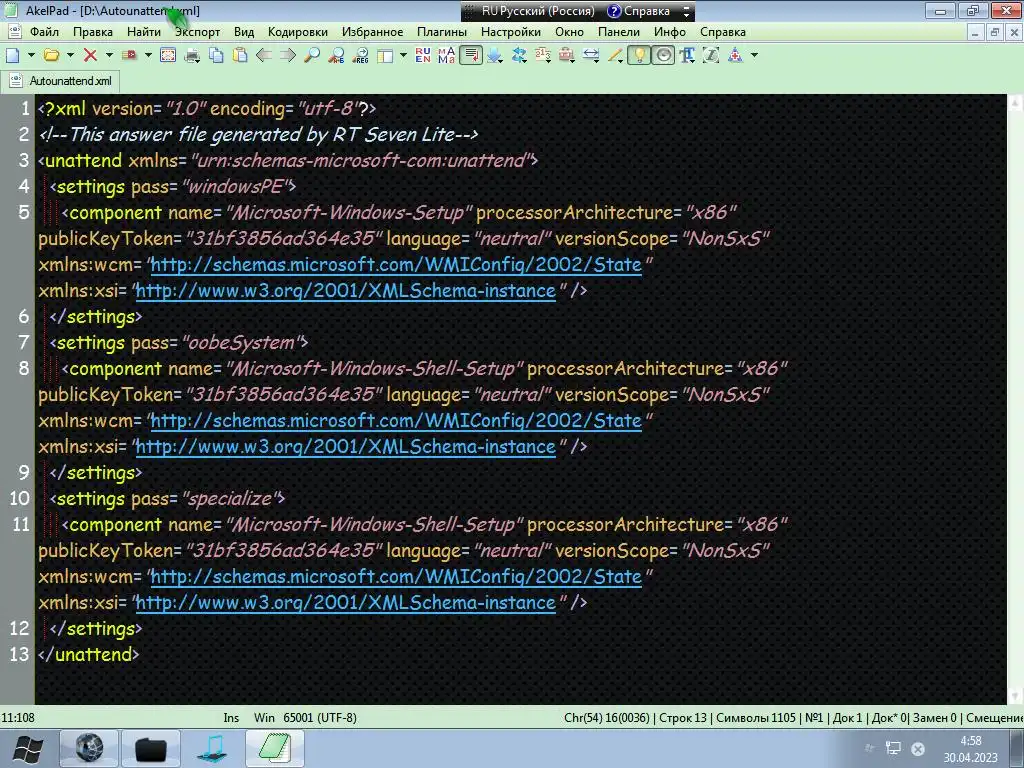Click the RU/EN keyboard layout conversion icon
The image size is (1024, 768).
[x=423, y=56]
